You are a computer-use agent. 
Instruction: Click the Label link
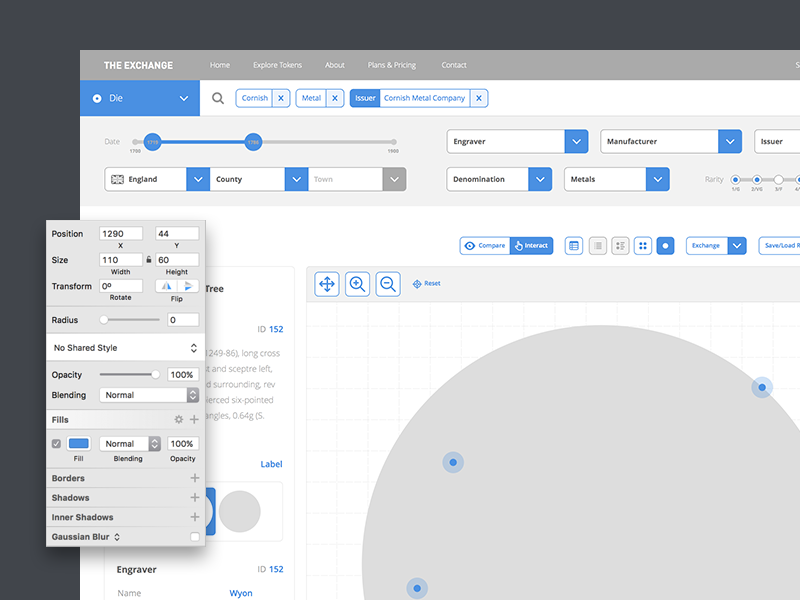click(x=271, y=464)
